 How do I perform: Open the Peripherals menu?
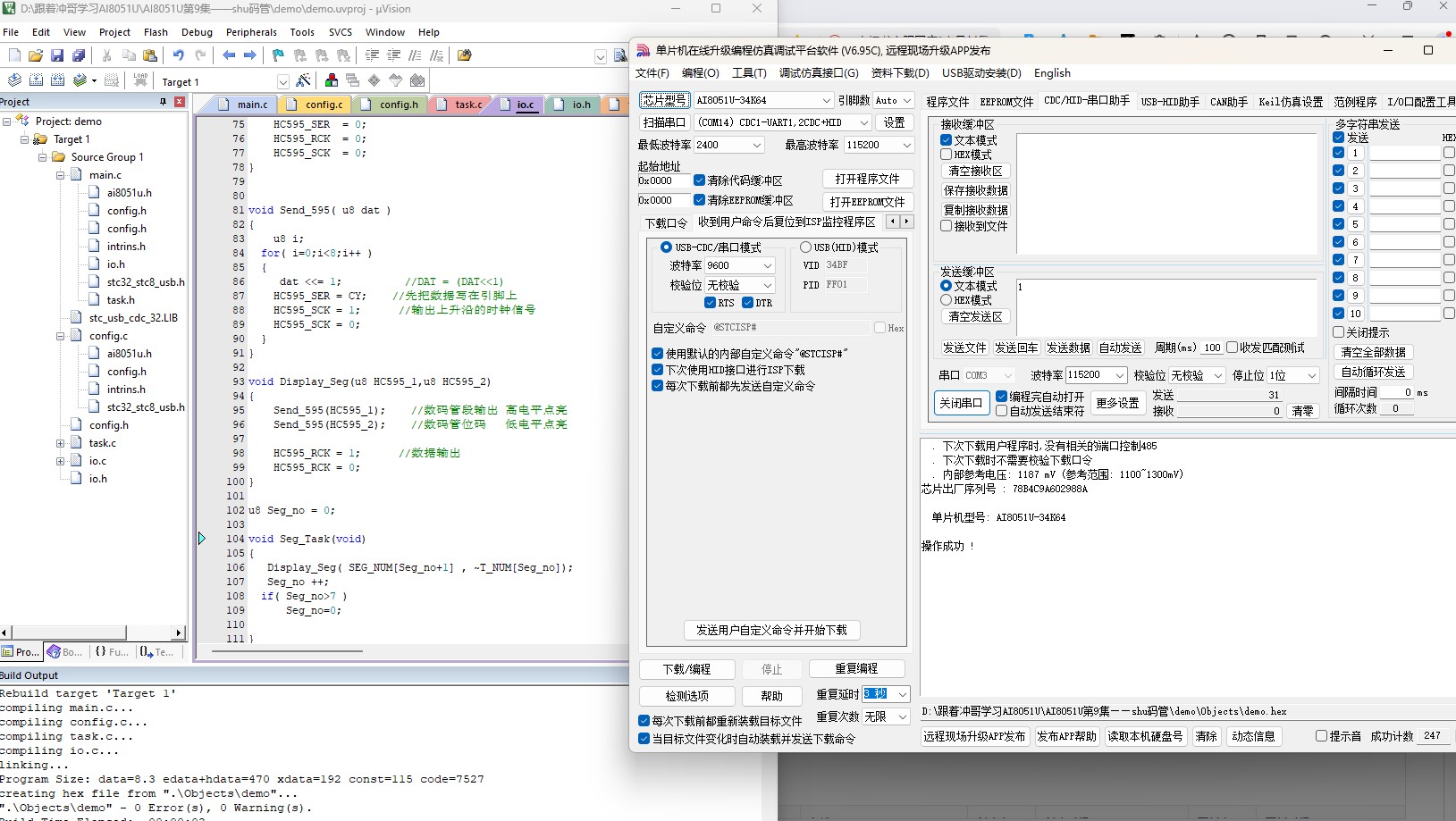(251, 32)
